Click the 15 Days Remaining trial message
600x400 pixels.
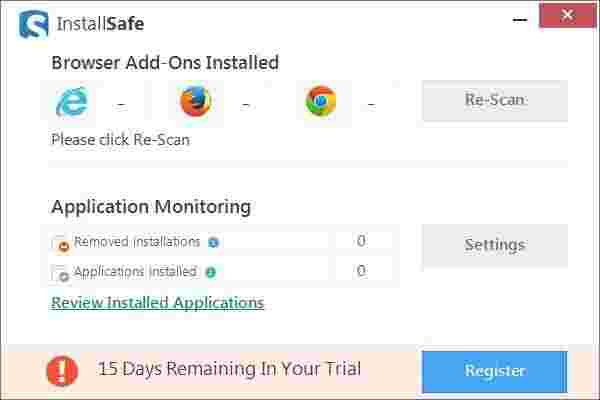point(229,370)
